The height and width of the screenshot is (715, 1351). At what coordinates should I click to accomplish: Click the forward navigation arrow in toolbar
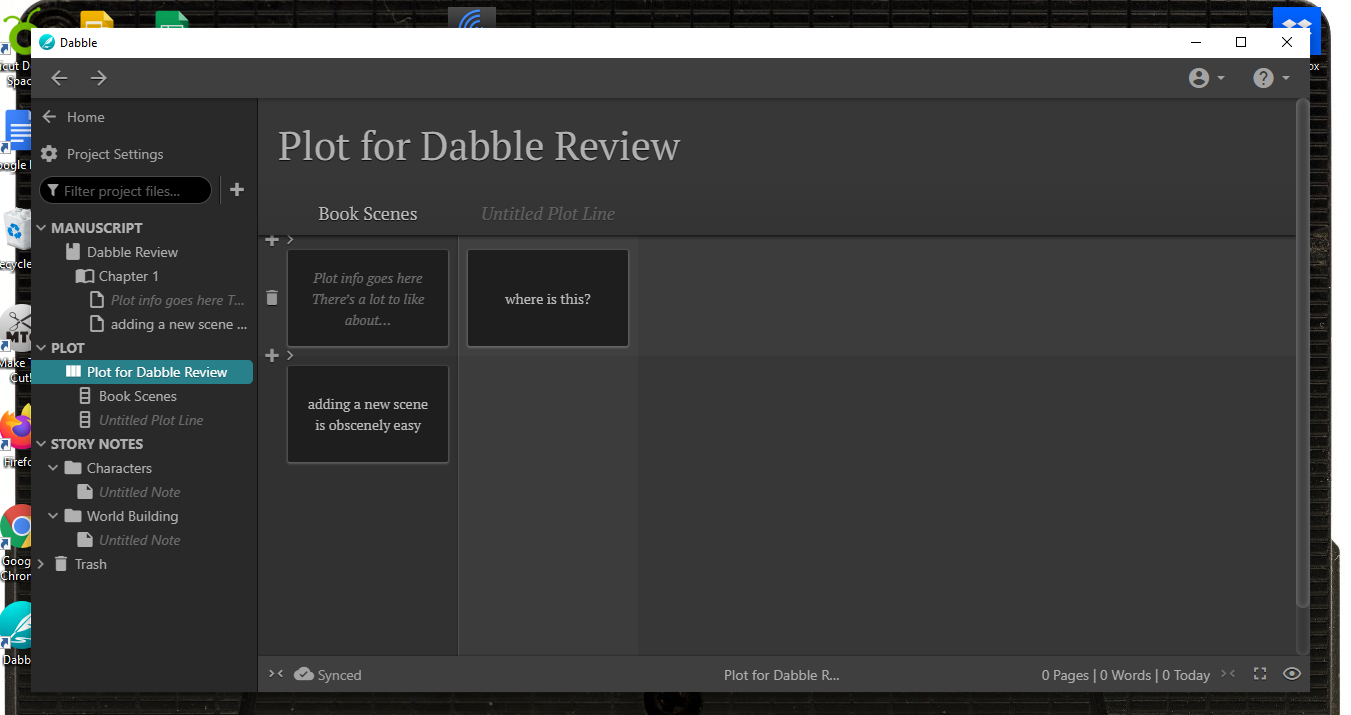click(98, 78)
